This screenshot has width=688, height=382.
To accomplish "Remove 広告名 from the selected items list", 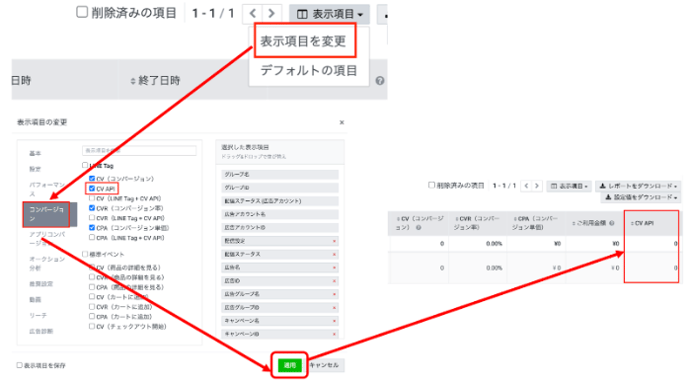I will (x=334, y=268).
